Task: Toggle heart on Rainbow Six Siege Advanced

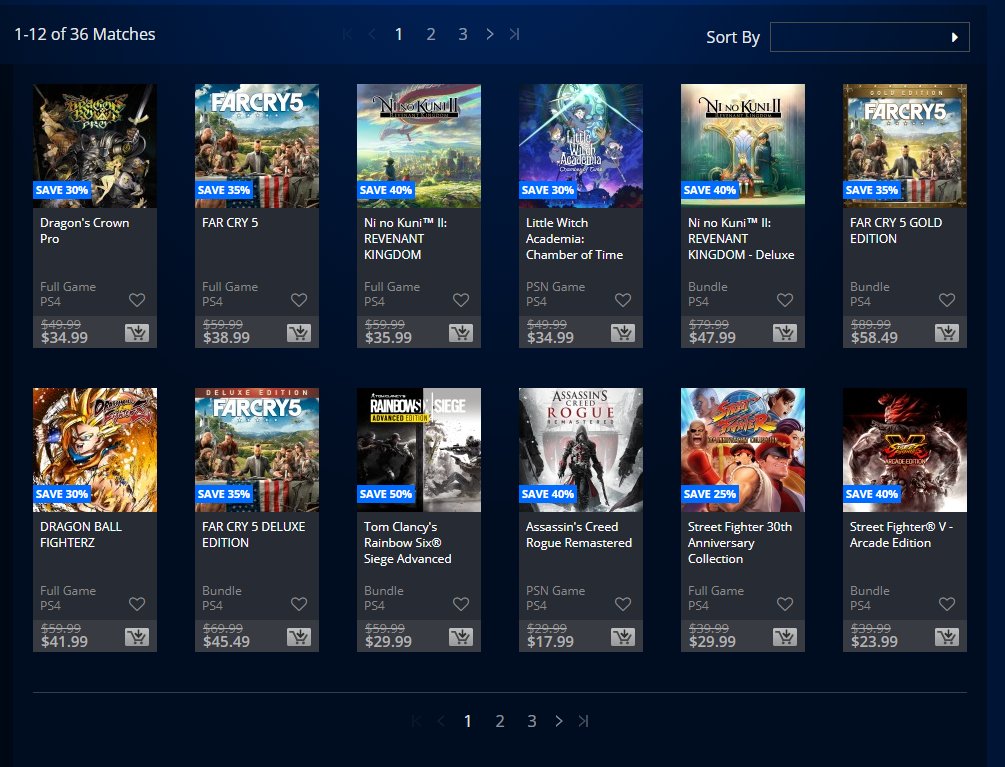Action: [461, 604]
